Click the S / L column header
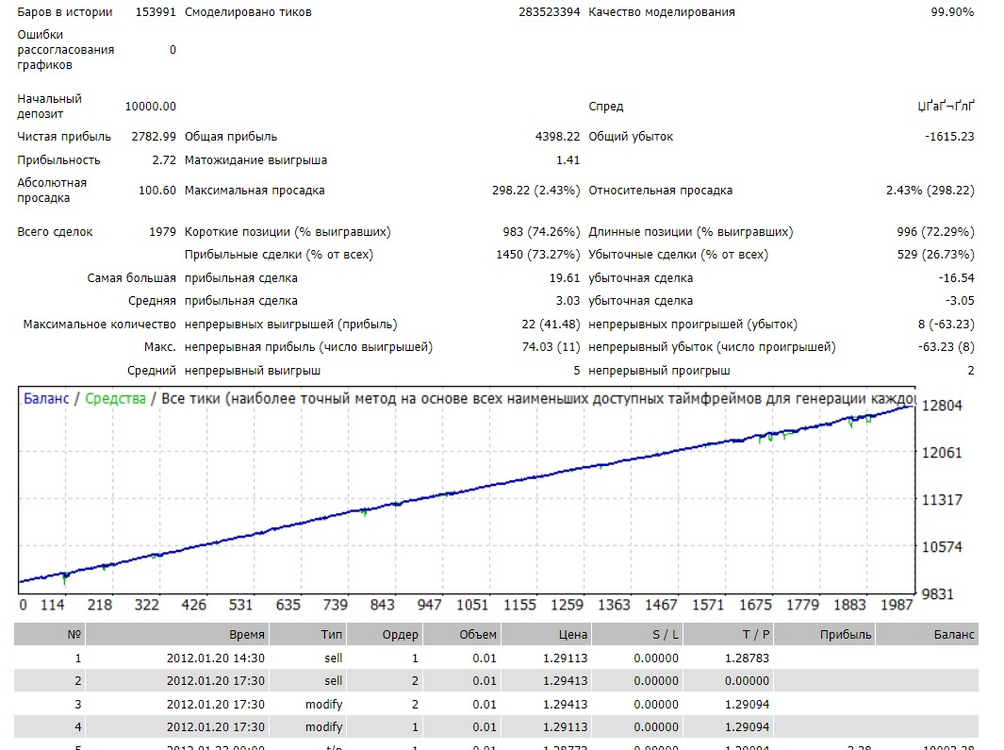 pos(665,634)
